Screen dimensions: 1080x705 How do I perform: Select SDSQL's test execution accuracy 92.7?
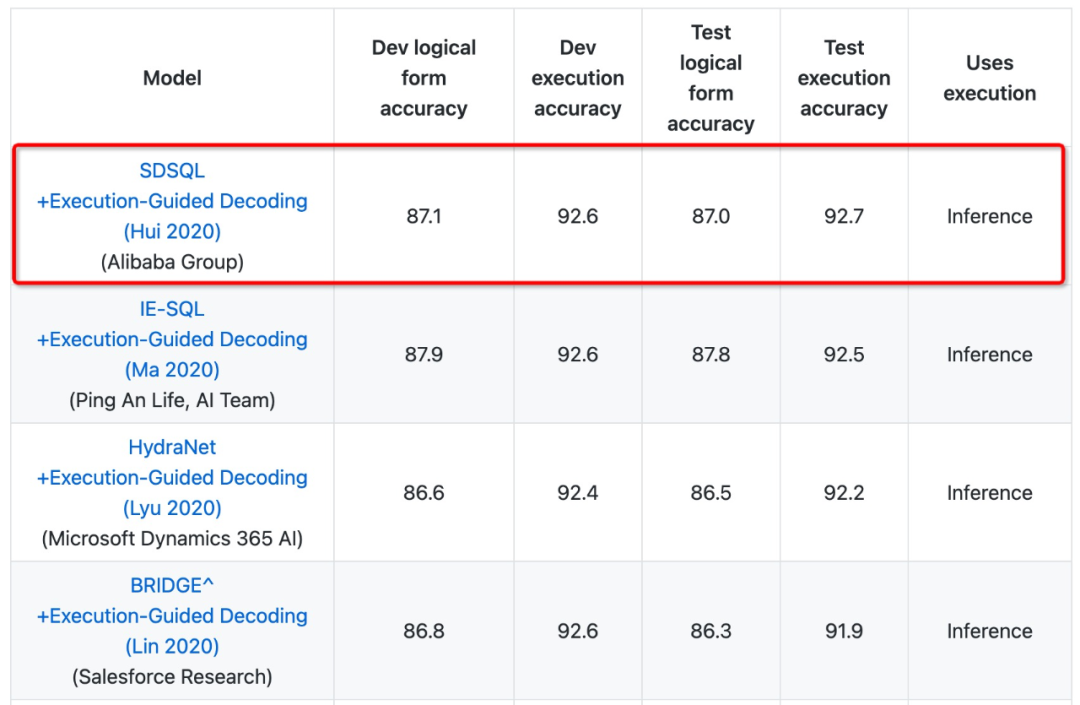click(x=844, y=216)
